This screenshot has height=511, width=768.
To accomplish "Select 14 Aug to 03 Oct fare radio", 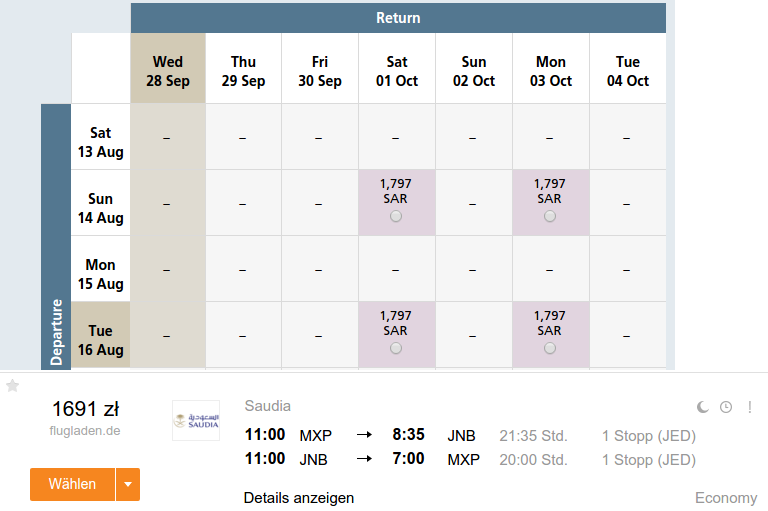I will (x=550, y=216).
